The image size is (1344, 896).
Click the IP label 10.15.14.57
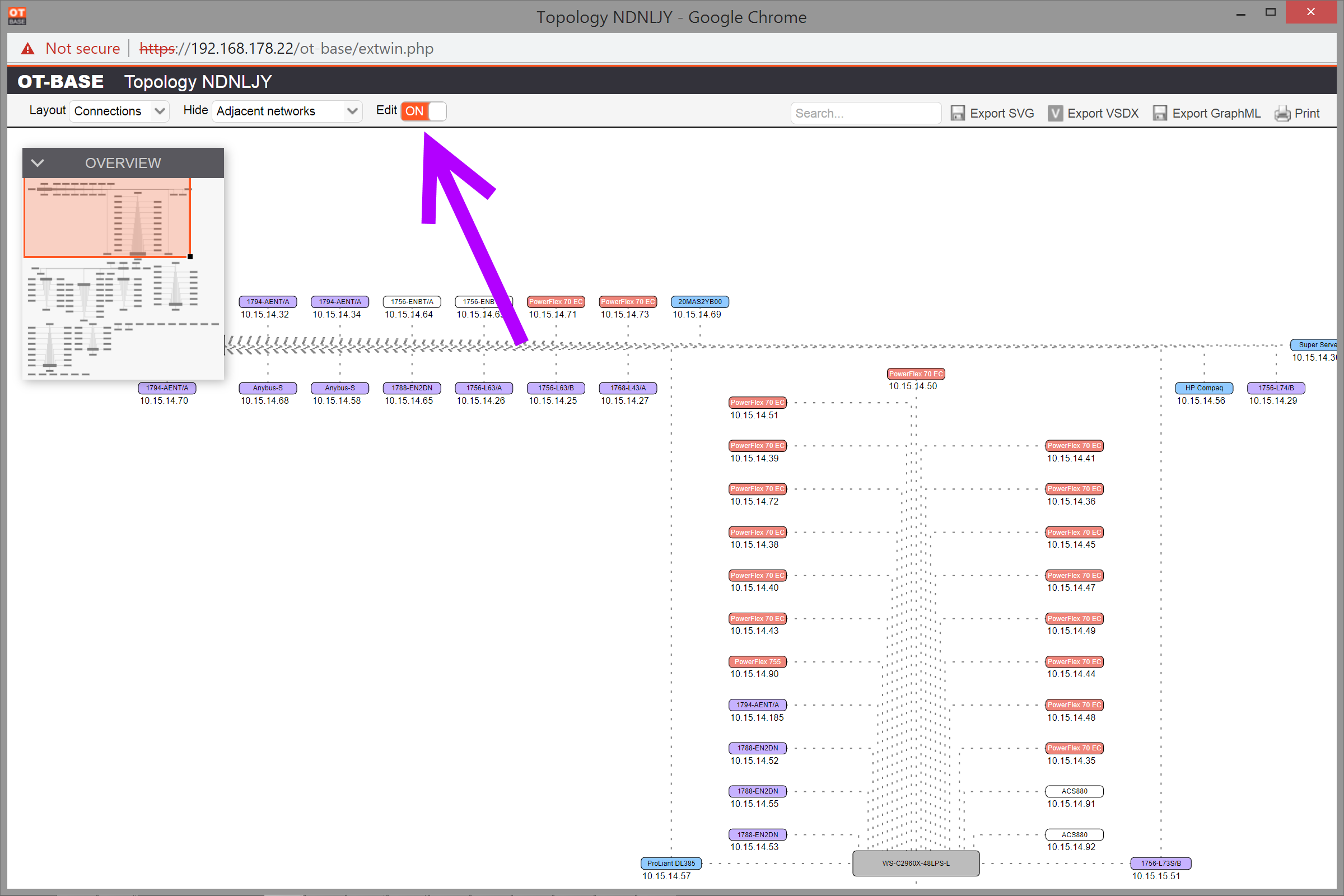point(666,876)
